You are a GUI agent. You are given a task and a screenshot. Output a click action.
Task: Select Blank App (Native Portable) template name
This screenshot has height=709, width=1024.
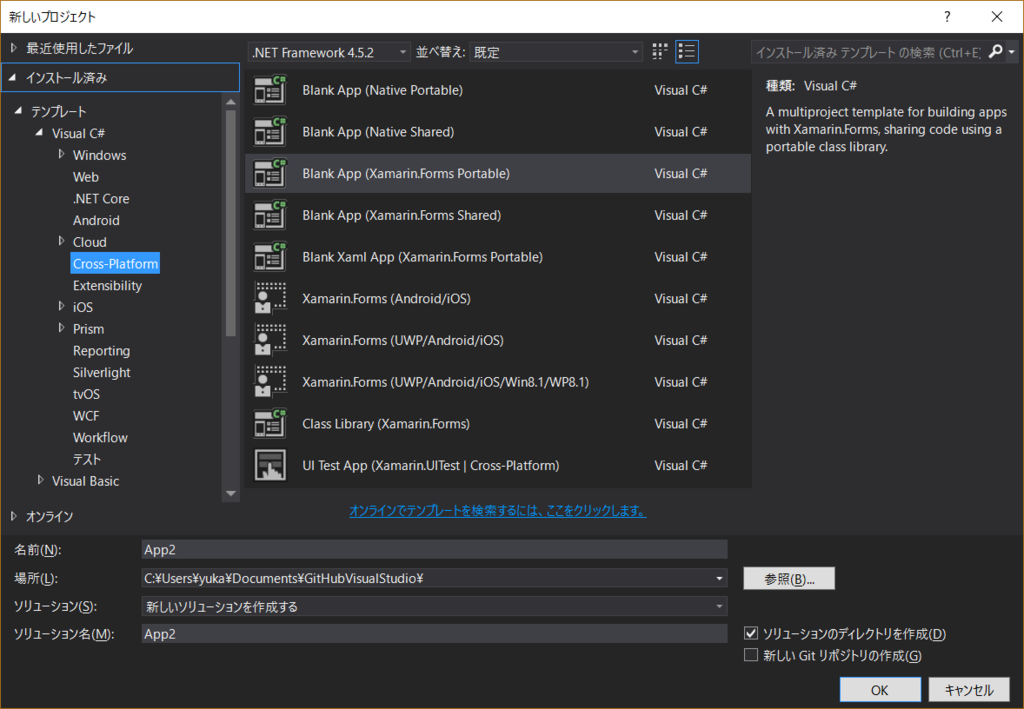[x=382, y=90]
